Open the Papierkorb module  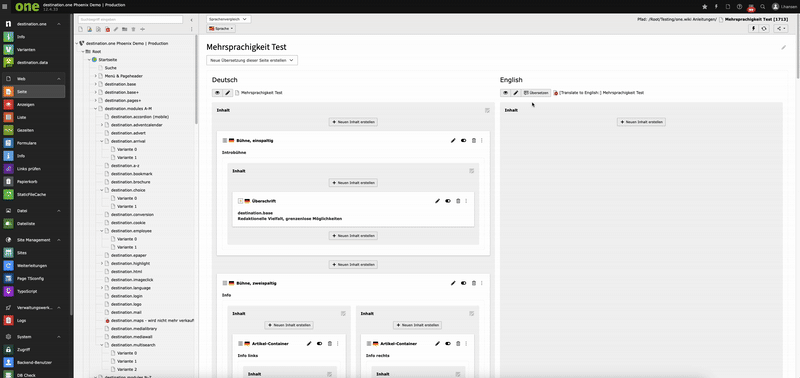[x=33, y=182]
